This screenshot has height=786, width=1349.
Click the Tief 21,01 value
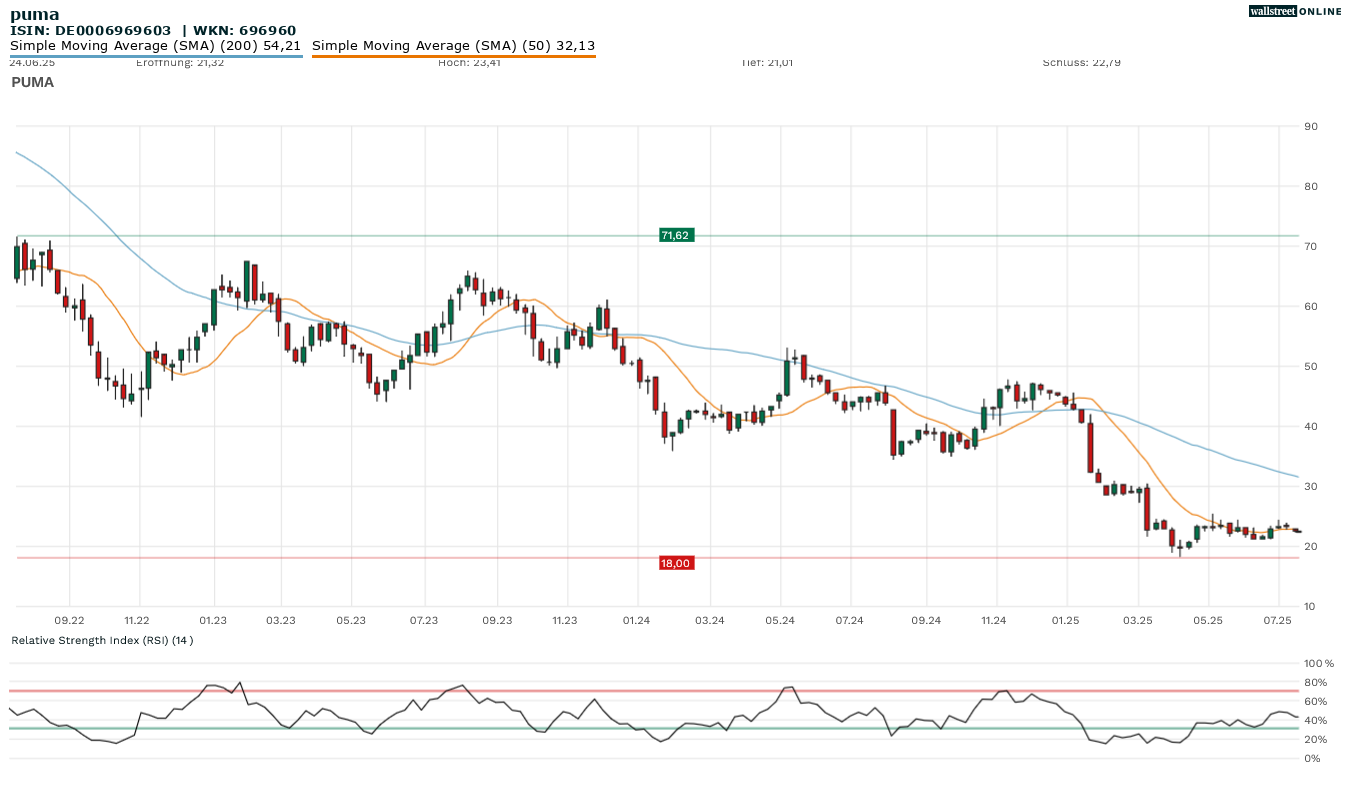(x=767, y=62)
